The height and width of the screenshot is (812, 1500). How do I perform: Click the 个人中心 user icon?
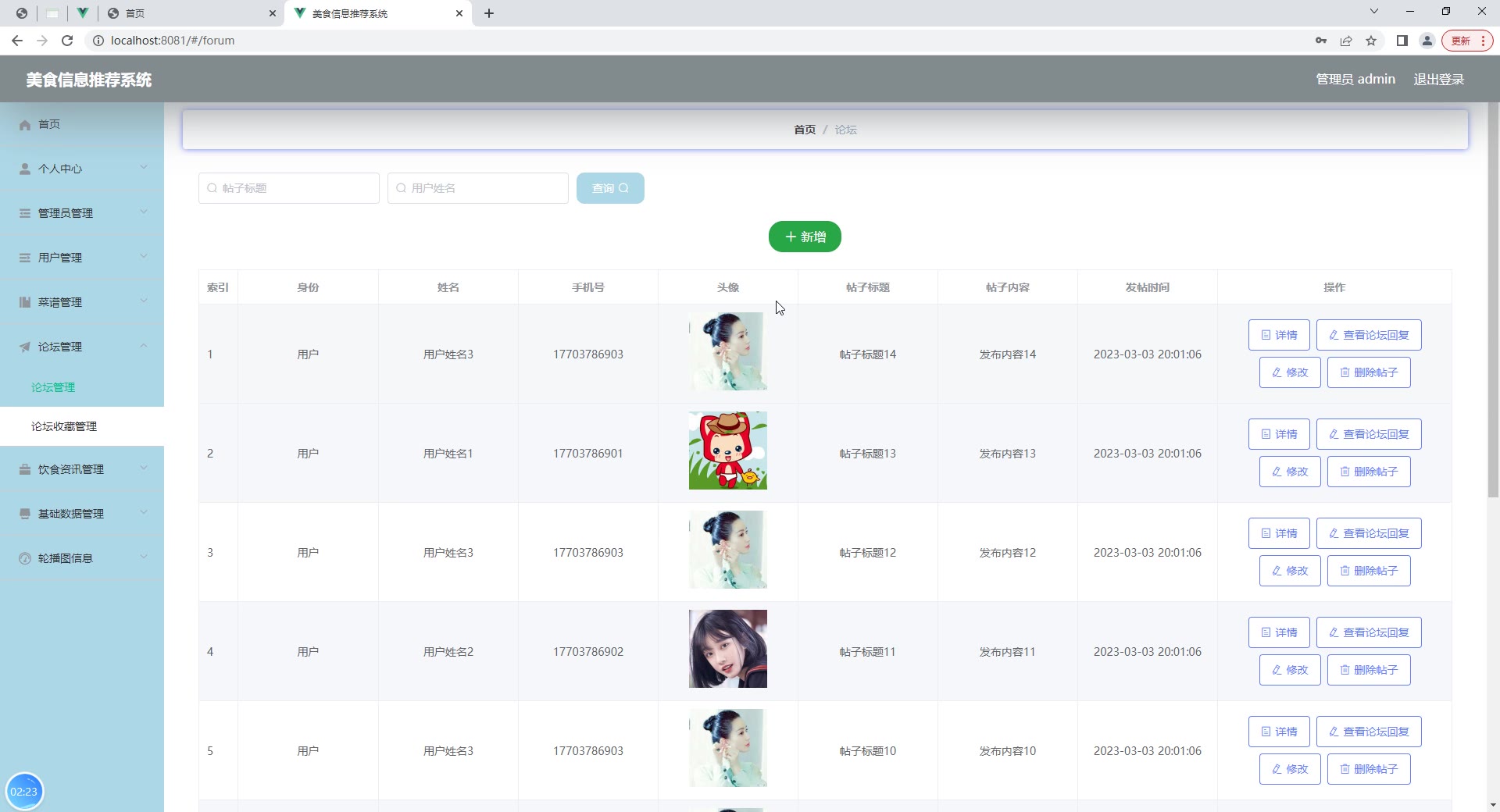click(25, 169)
